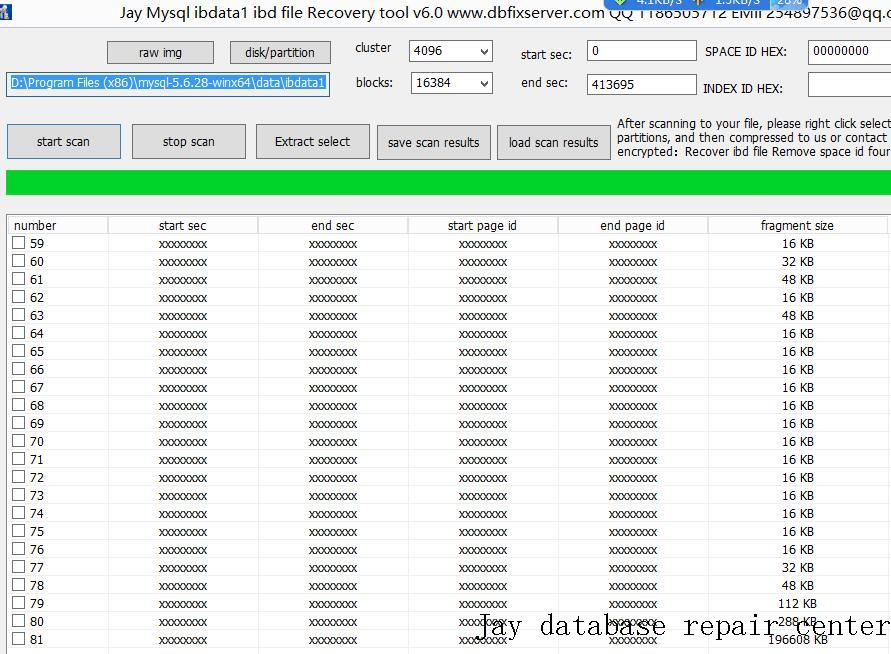Tick the checkbox for row 62
Viewport: 891px width, 654px height.
click(19, 297)
